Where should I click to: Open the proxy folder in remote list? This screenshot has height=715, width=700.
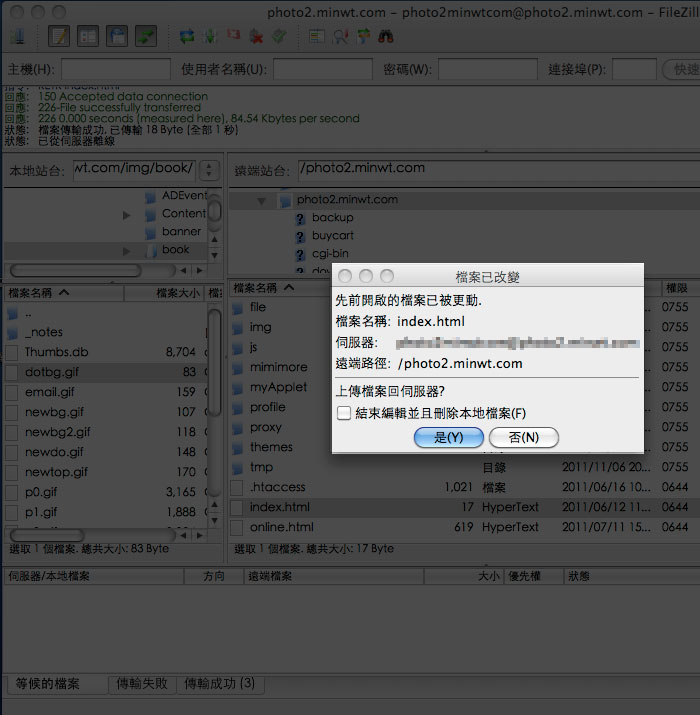tap(265, 428)
